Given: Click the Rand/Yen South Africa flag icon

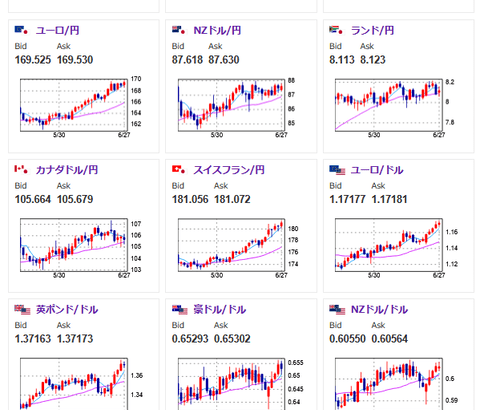Looking at the screenshot, I should [336, 30].
